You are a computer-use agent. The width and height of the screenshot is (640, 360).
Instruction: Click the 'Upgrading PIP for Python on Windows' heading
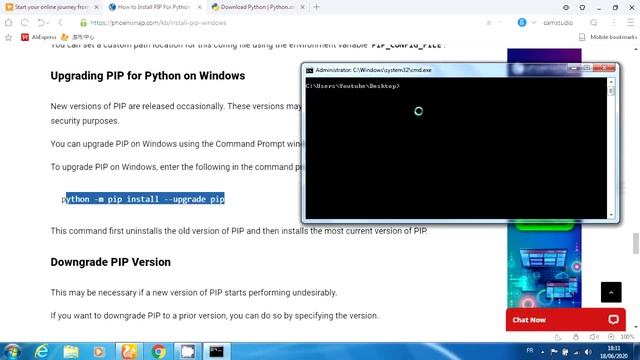click(x=148, y=76)
